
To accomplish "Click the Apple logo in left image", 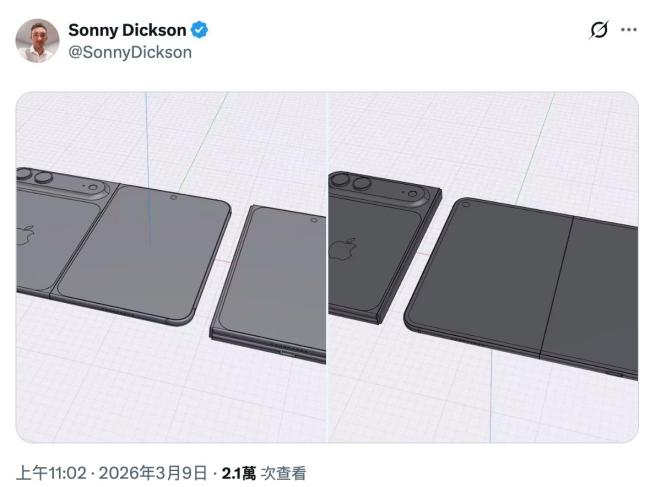I will tap(26, 235).
